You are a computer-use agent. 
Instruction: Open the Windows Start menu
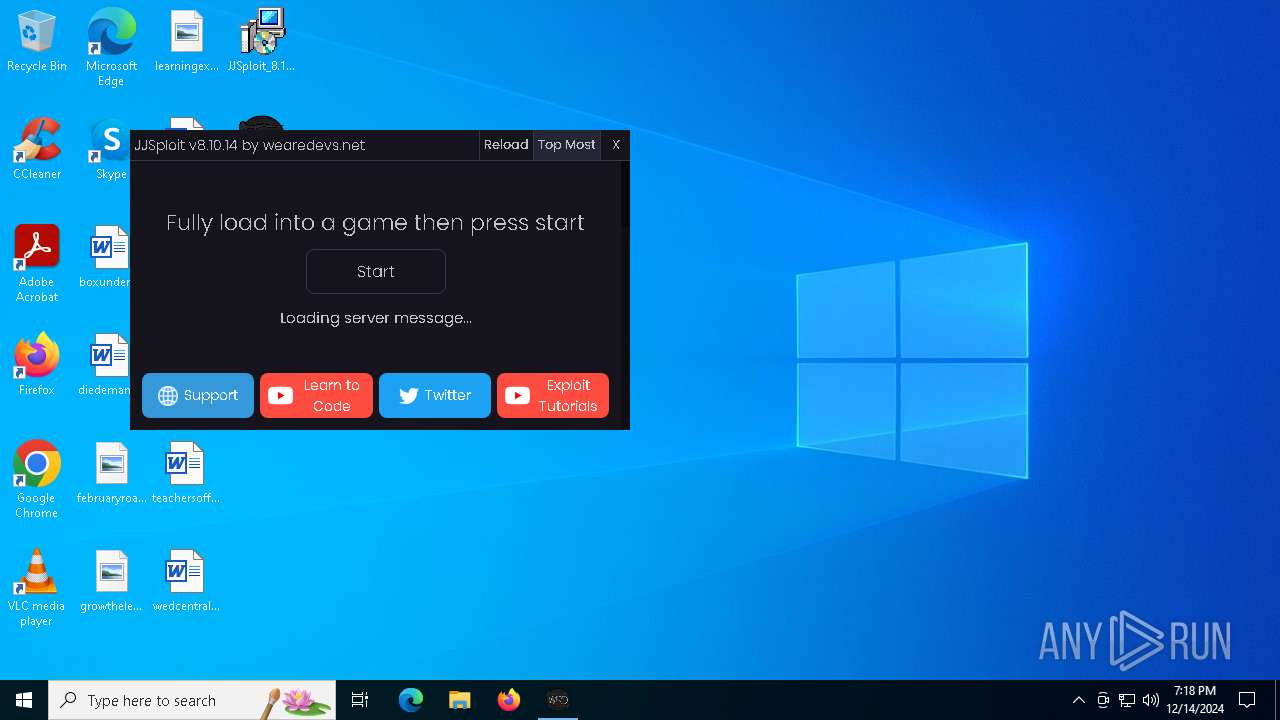24,700
